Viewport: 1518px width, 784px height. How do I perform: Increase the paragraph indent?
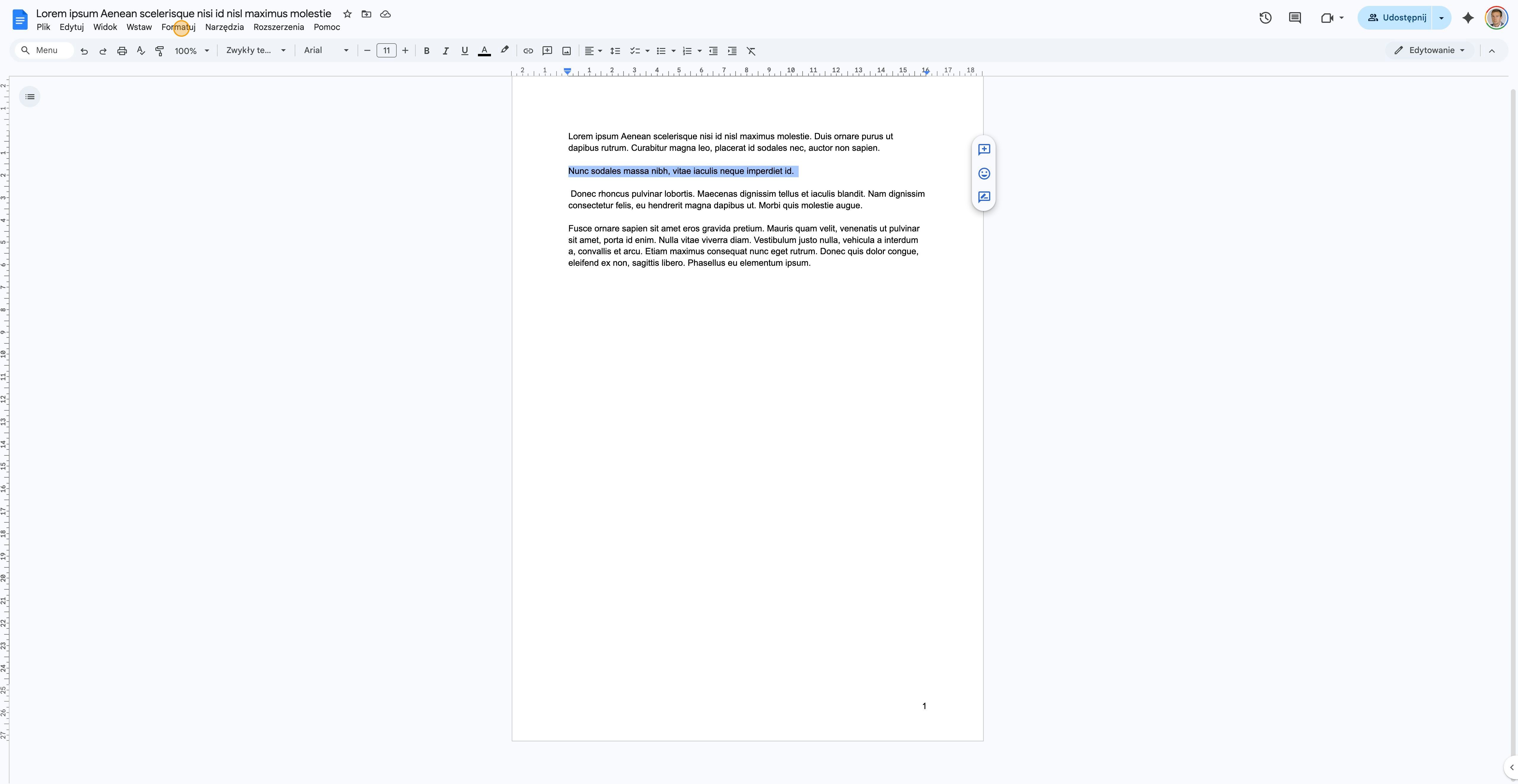pyautogui.click(x=733, y=51)
